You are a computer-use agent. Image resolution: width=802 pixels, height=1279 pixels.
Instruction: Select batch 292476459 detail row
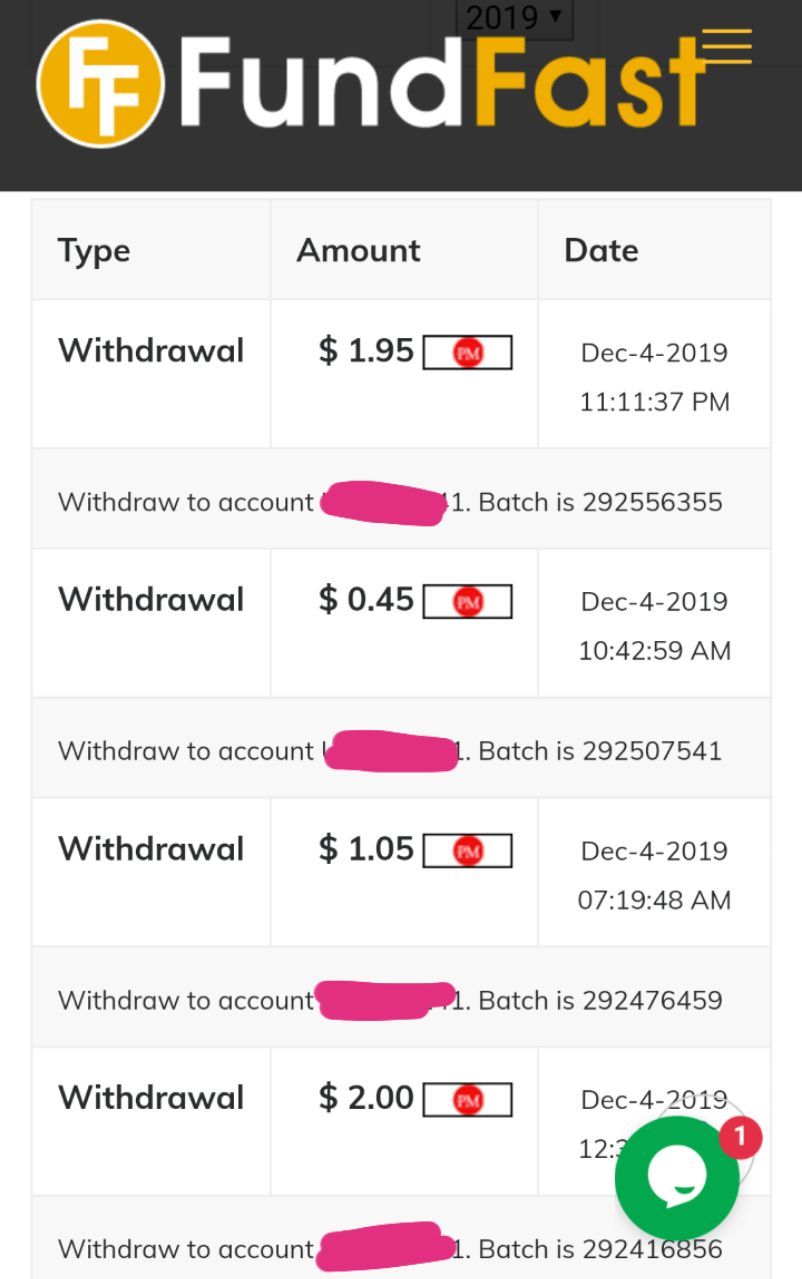click(x=400, y=999)
